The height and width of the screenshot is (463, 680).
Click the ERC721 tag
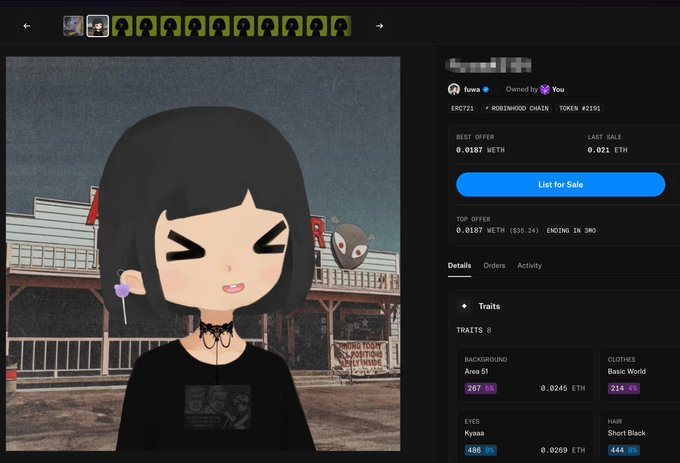pyautogui.click(x=462, y=108)
